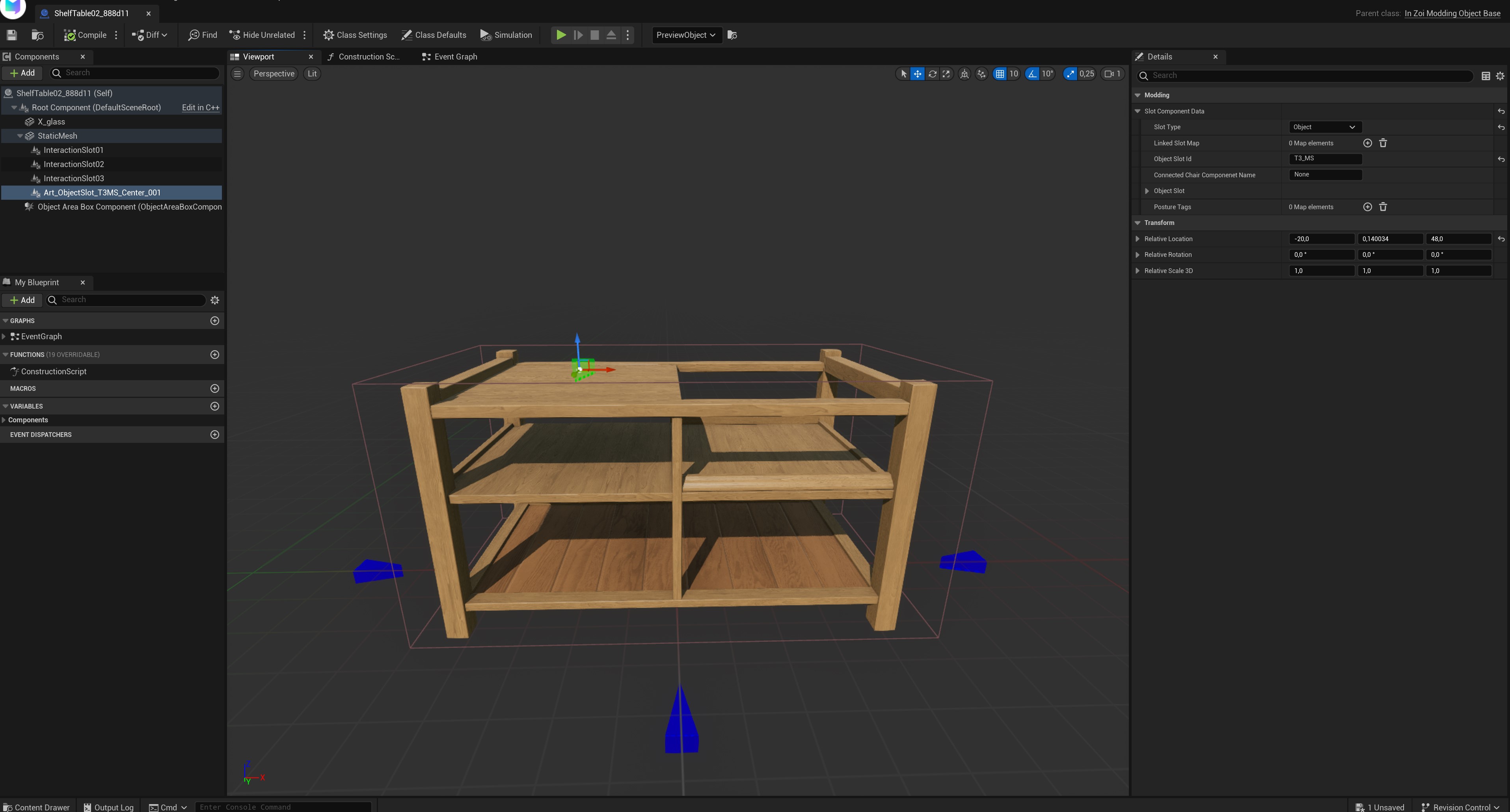Image resolution: width=1510 pixels, height=812 pixels.
Task: Select InteractionSlot02 component
Action: [74, 165]
